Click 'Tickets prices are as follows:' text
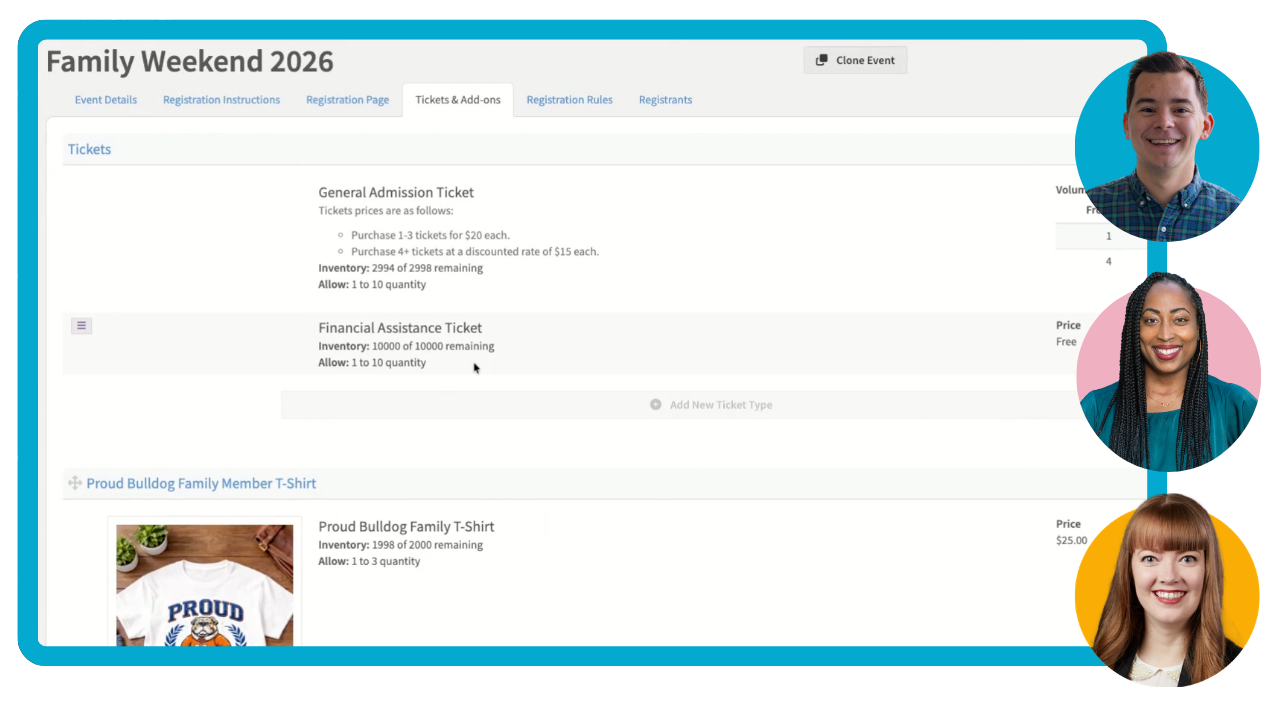 [386, 211]
